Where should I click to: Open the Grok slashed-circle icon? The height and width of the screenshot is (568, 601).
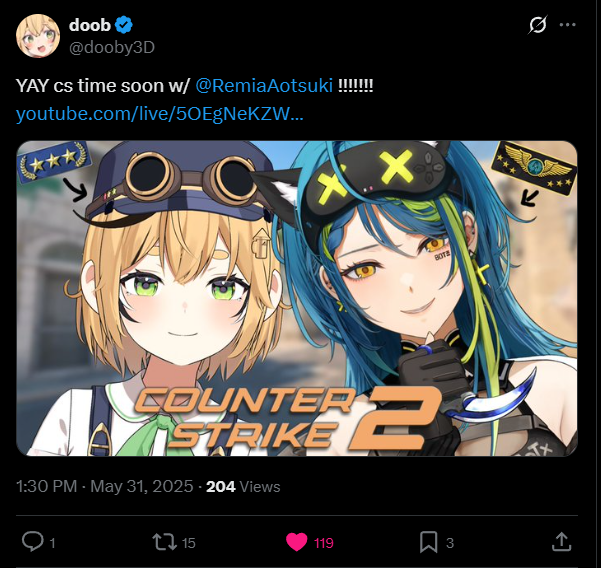(x=538, y=25)
